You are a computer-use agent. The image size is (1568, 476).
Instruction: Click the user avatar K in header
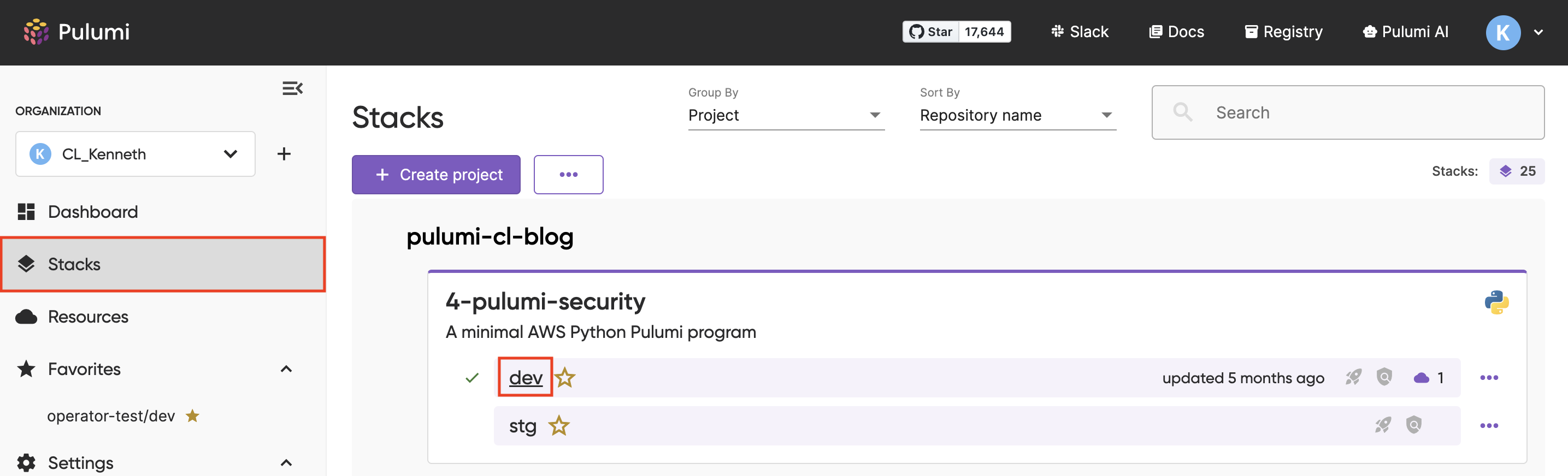pyautogui.click(x=1503, y=32)
